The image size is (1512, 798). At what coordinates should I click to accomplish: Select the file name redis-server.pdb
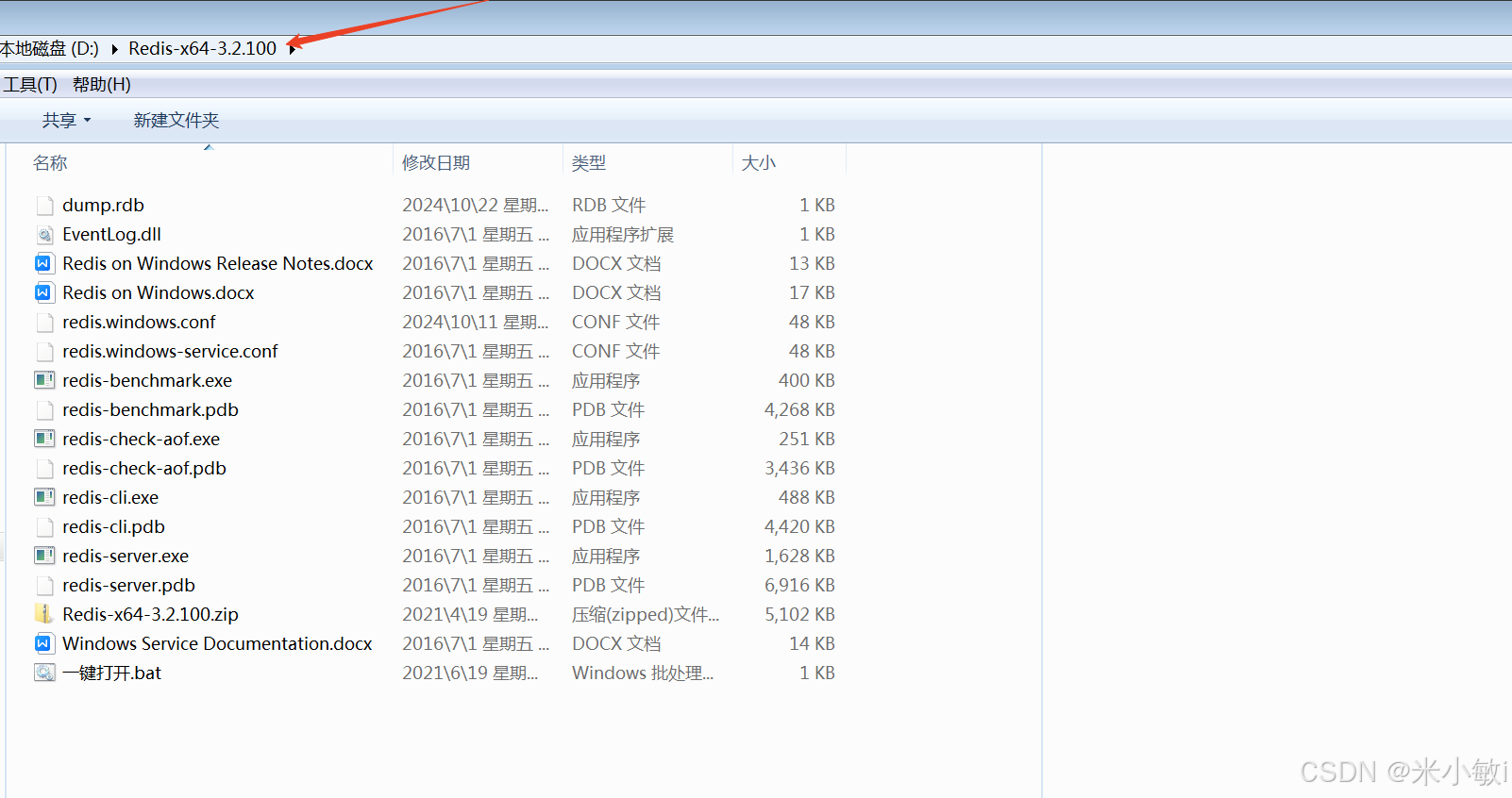click(x=129, y=586)
